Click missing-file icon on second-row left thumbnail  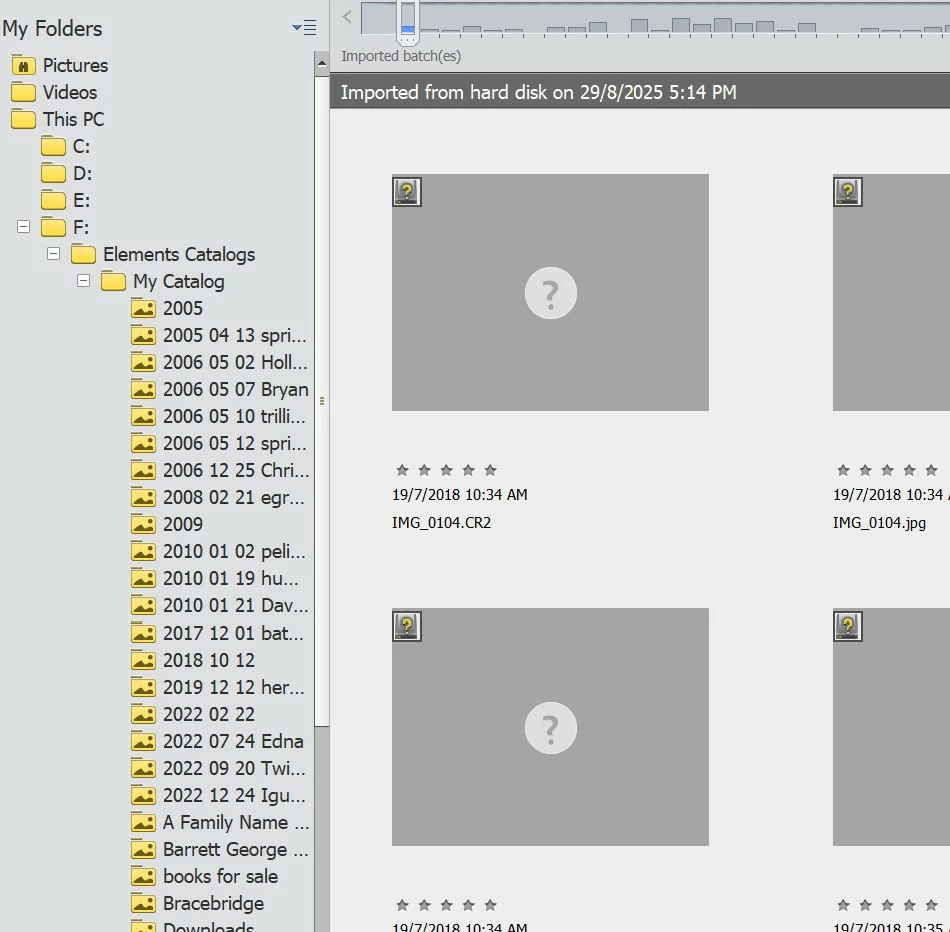407,627
